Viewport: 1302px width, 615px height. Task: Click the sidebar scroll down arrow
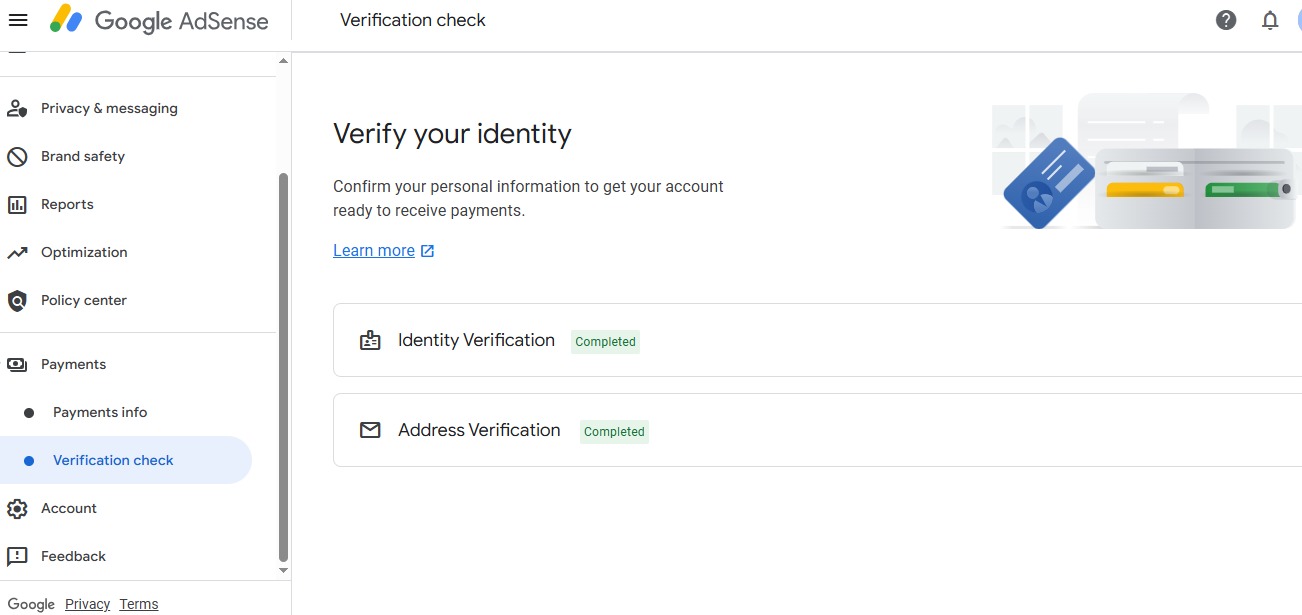coord(283,570)
